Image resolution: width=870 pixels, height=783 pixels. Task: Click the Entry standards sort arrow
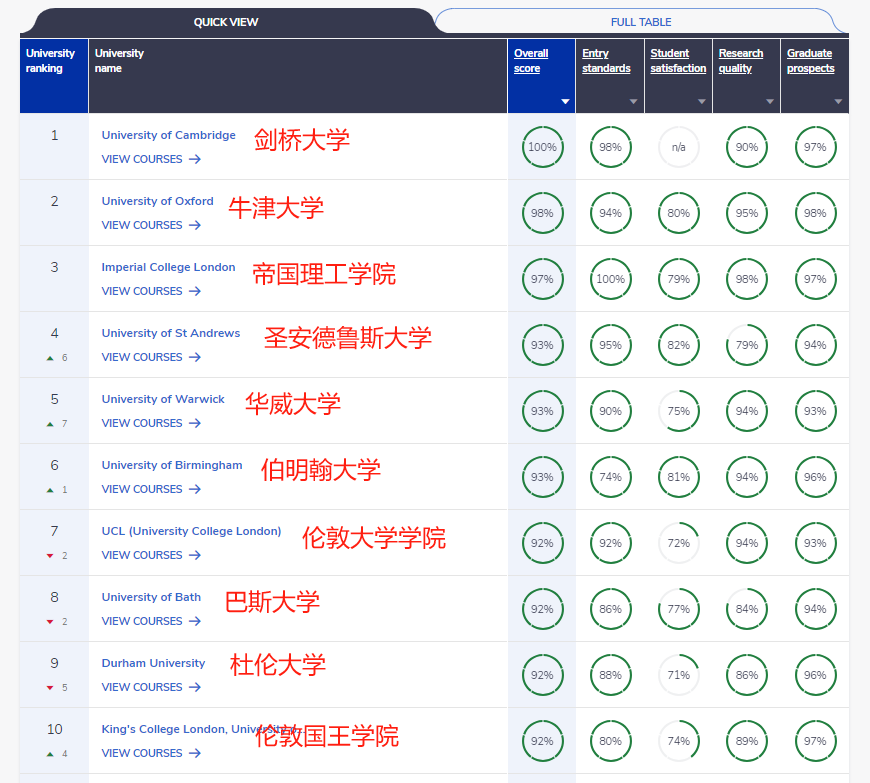click(x=634, y=102)
